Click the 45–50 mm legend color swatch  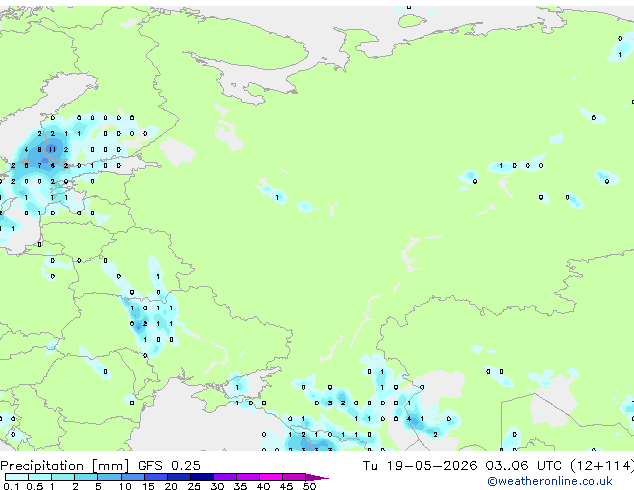tap(294, 477)
